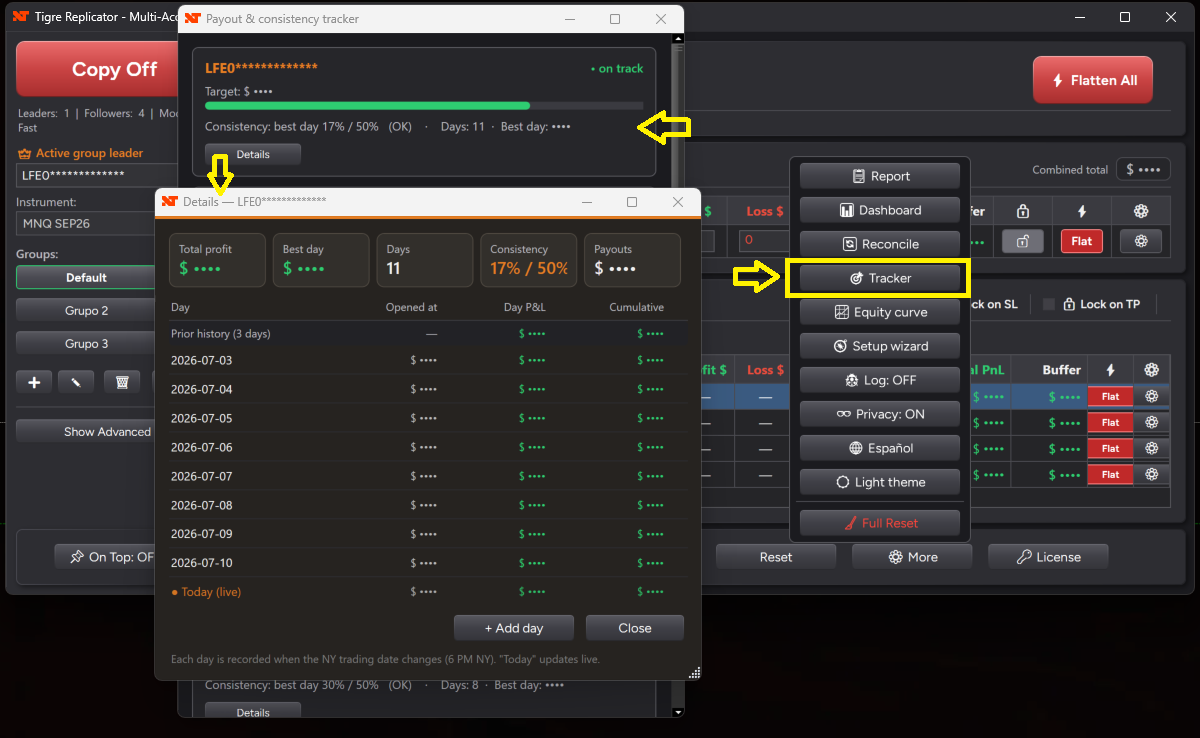
Task: Toggle Log: OFF setting
Action: pyautogui.click(x=880, y=380)
